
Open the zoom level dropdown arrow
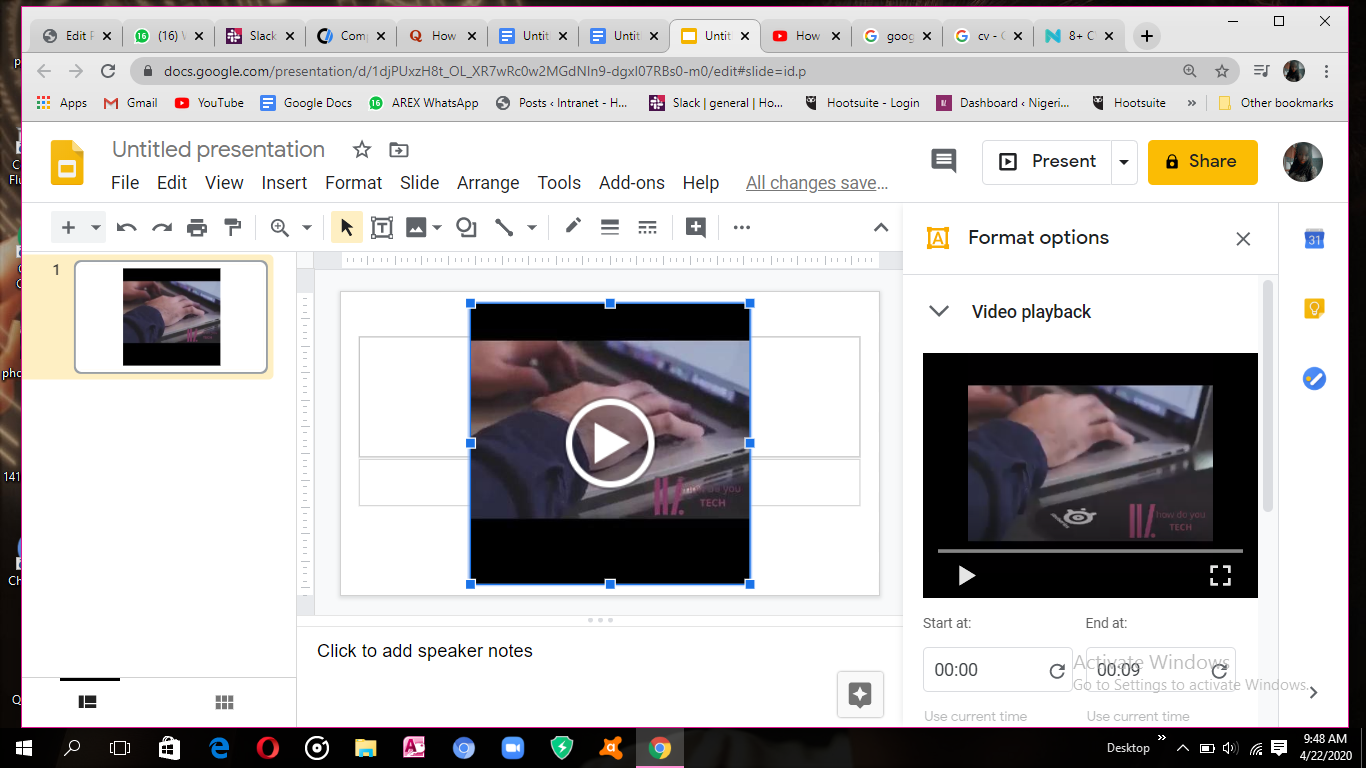(307, 228)
